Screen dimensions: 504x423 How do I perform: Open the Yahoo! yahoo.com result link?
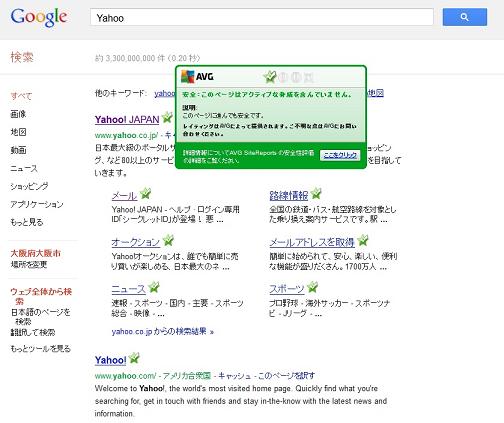(x=110, y=360)
